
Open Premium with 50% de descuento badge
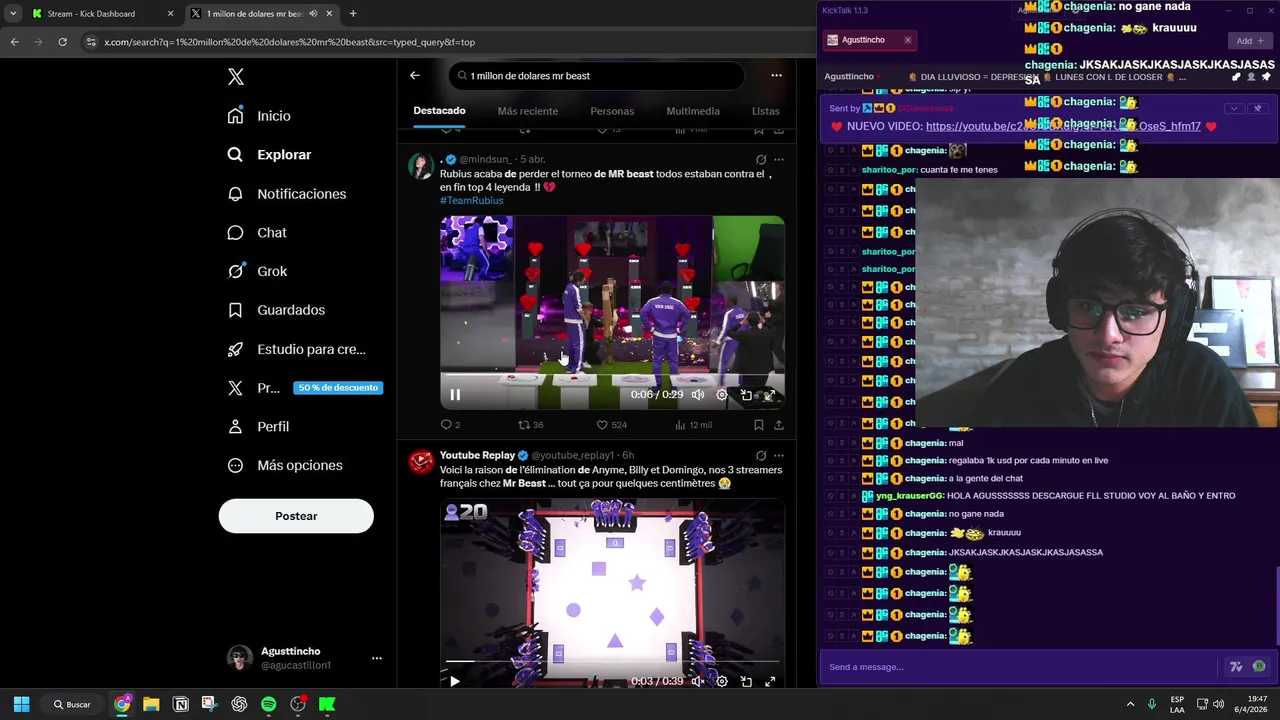(305, 388)
